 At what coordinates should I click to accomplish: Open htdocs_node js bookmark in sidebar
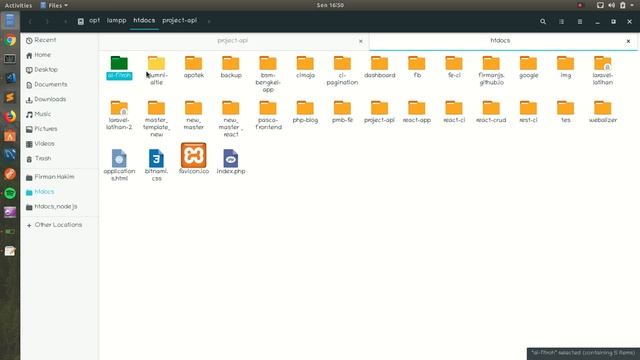pyautogui.click(x=59, y=207)
